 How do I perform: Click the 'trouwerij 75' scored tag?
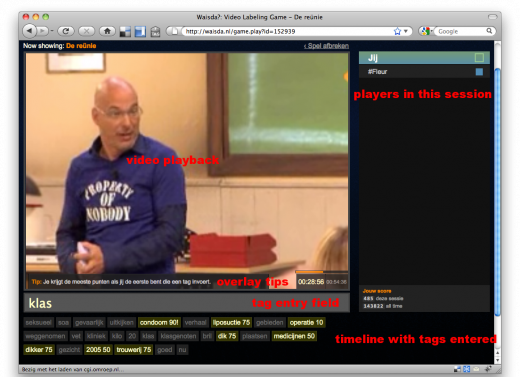(134, 349)
